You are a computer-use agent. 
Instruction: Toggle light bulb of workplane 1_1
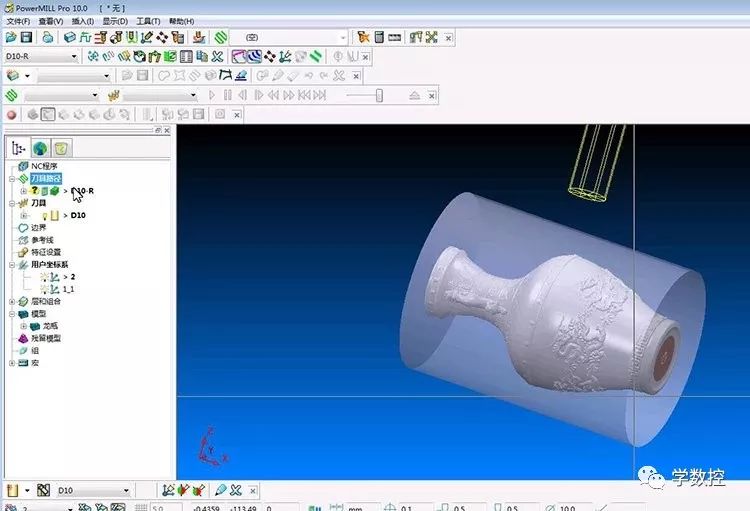(x=44, y=288)
